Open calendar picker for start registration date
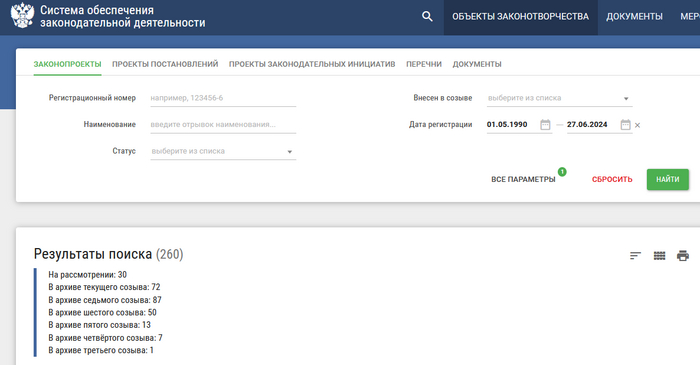This screenshot has height=365, width=700. 545,125
